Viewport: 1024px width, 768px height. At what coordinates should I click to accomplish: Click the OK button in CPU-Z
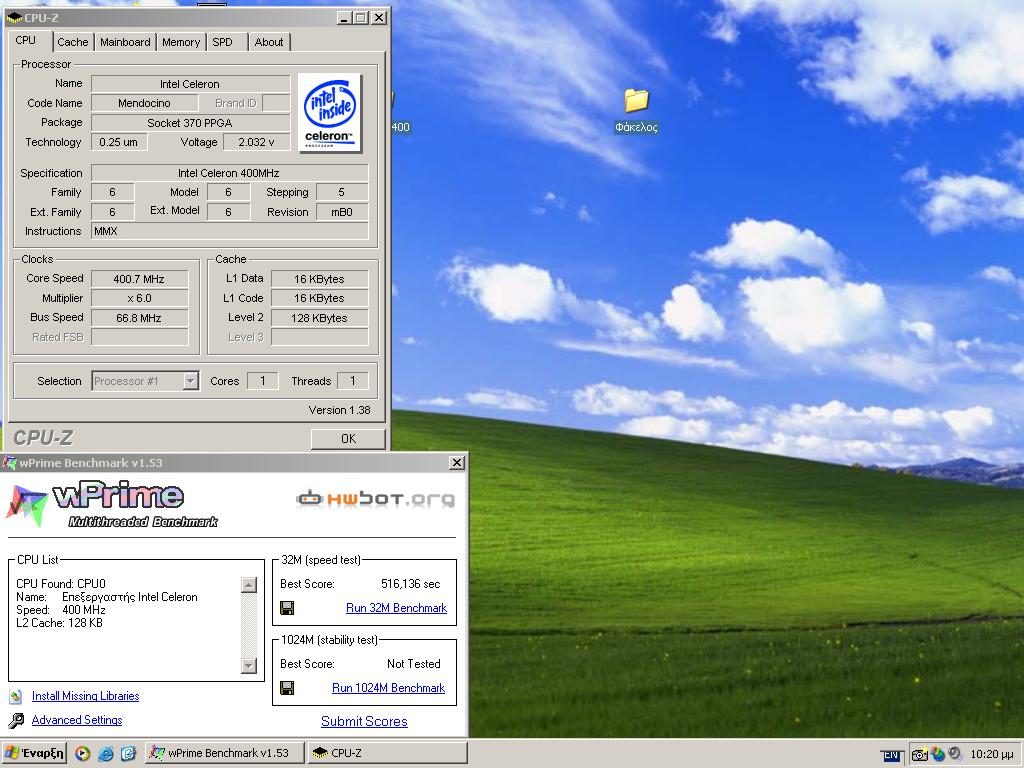click(348, 439)
